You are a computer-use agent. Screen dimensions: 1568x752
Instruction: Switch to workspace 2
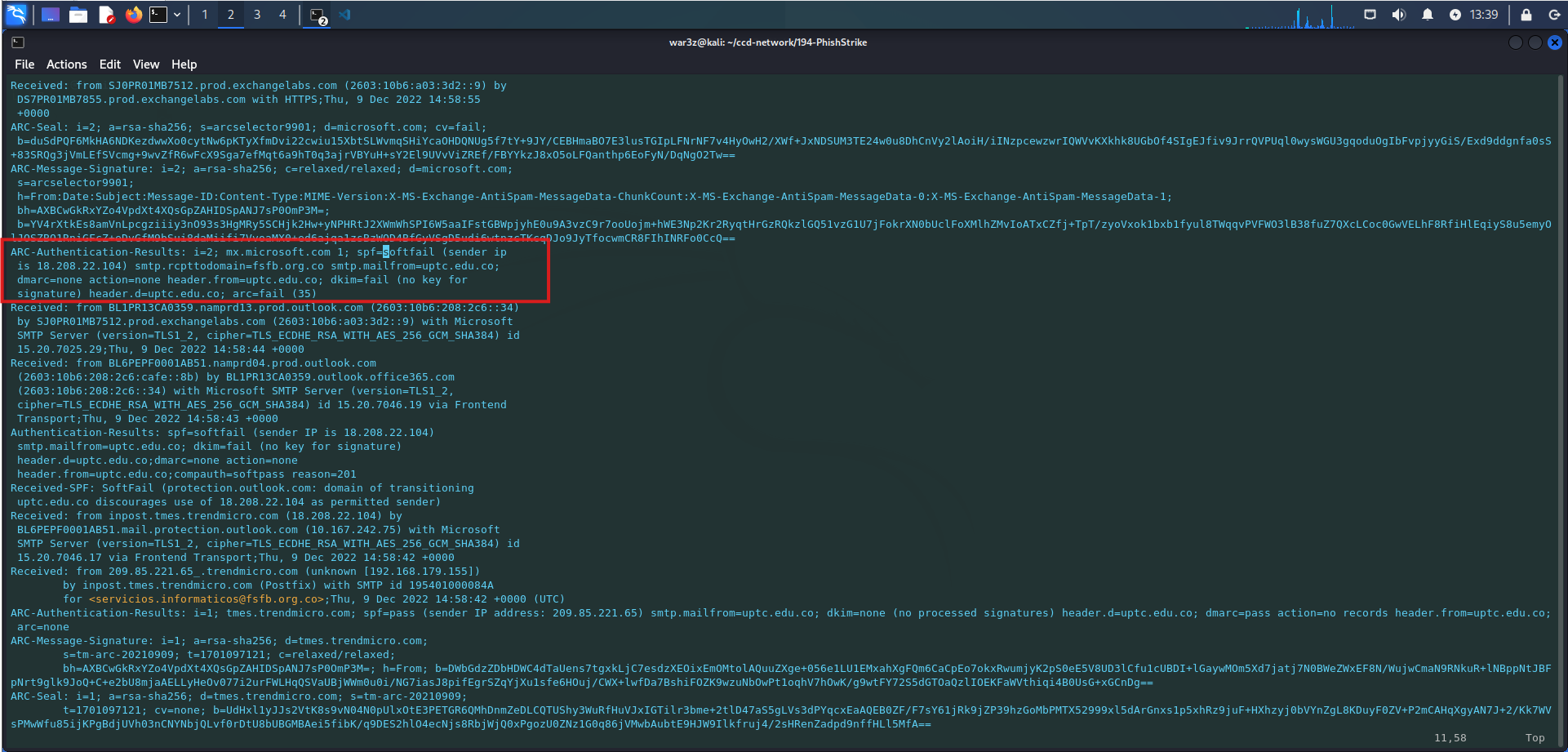coord(231,15)
